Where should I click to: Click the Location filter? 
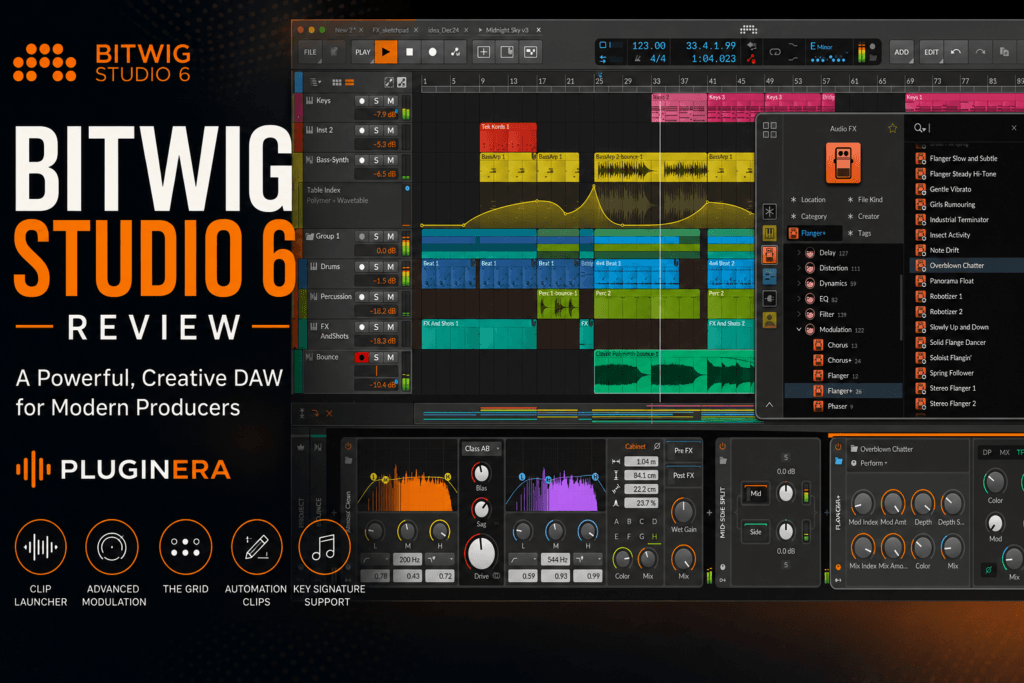point(808,200)
